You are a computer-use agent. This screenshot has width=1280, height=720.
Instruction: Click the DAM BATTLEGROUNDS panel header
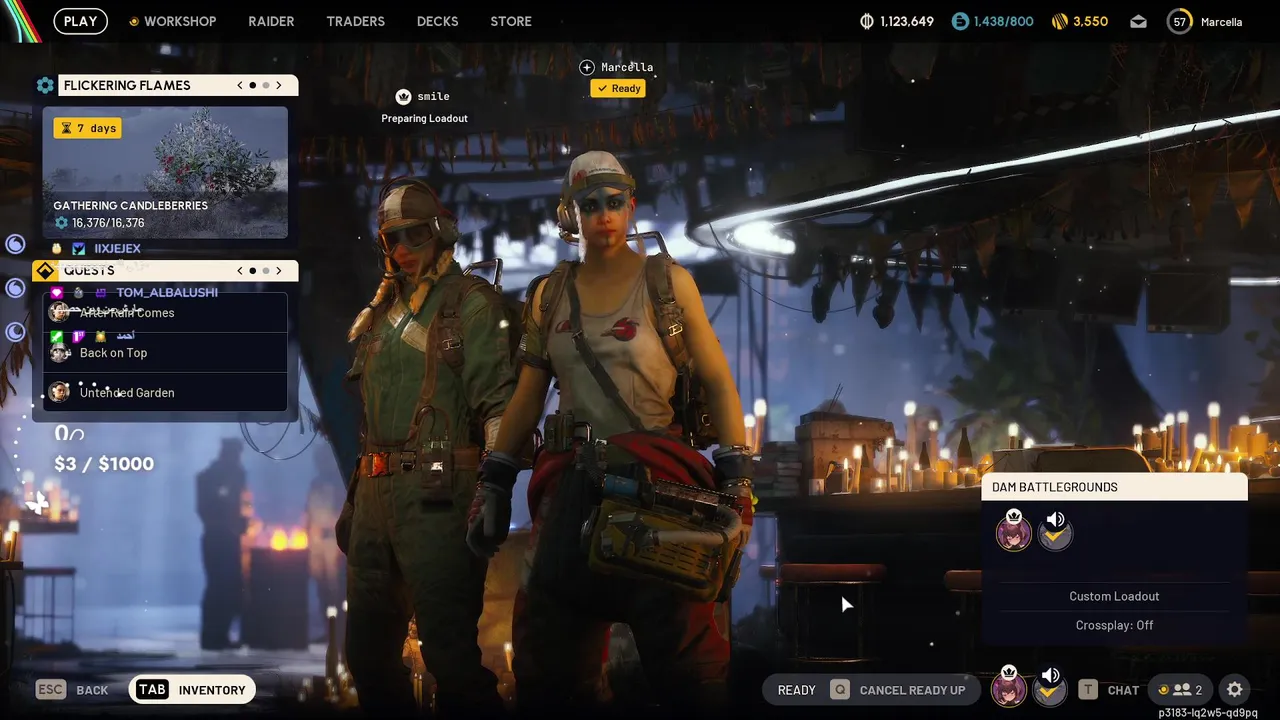point(1114,487)
